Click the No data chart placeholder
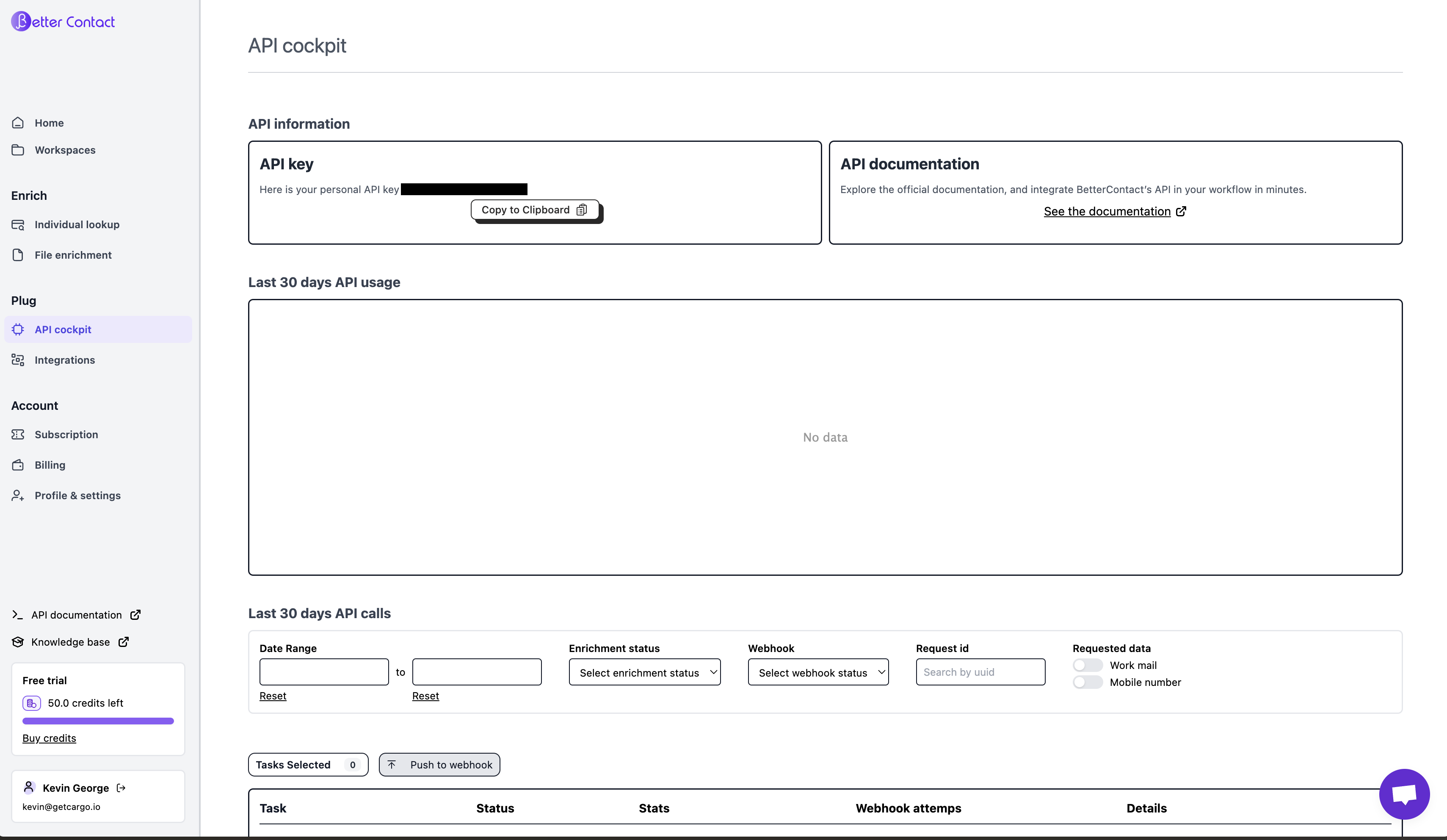This screenshot has width=1447, height=840. (825, 437)
